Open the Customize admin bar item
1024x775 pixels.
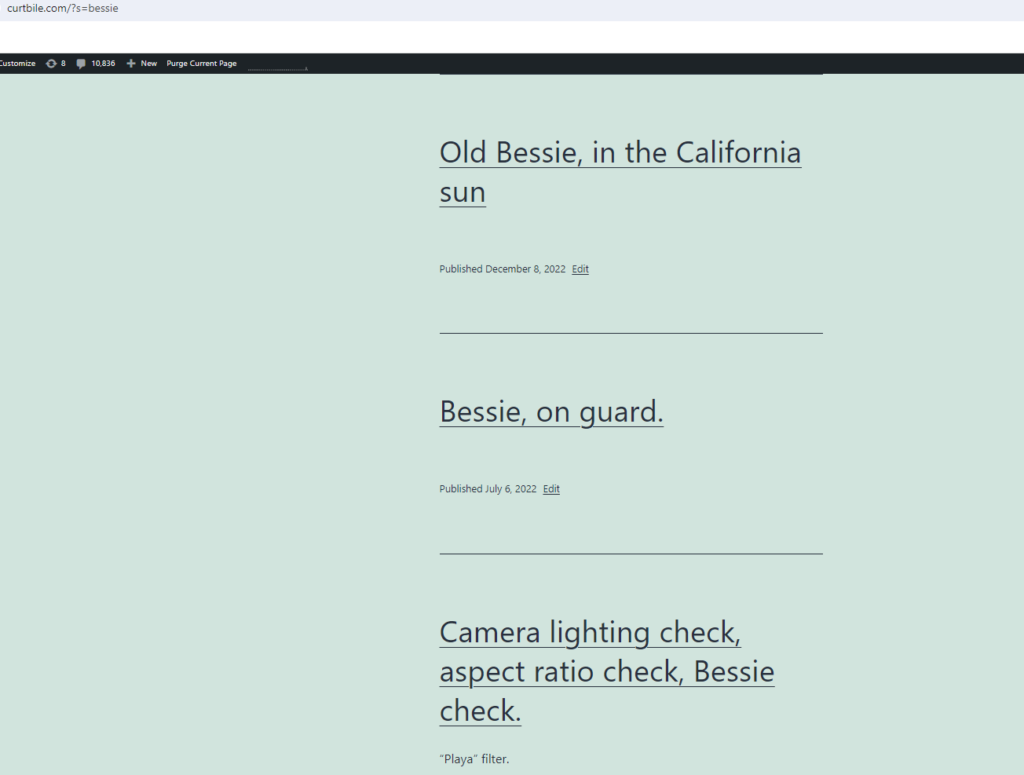18,63
